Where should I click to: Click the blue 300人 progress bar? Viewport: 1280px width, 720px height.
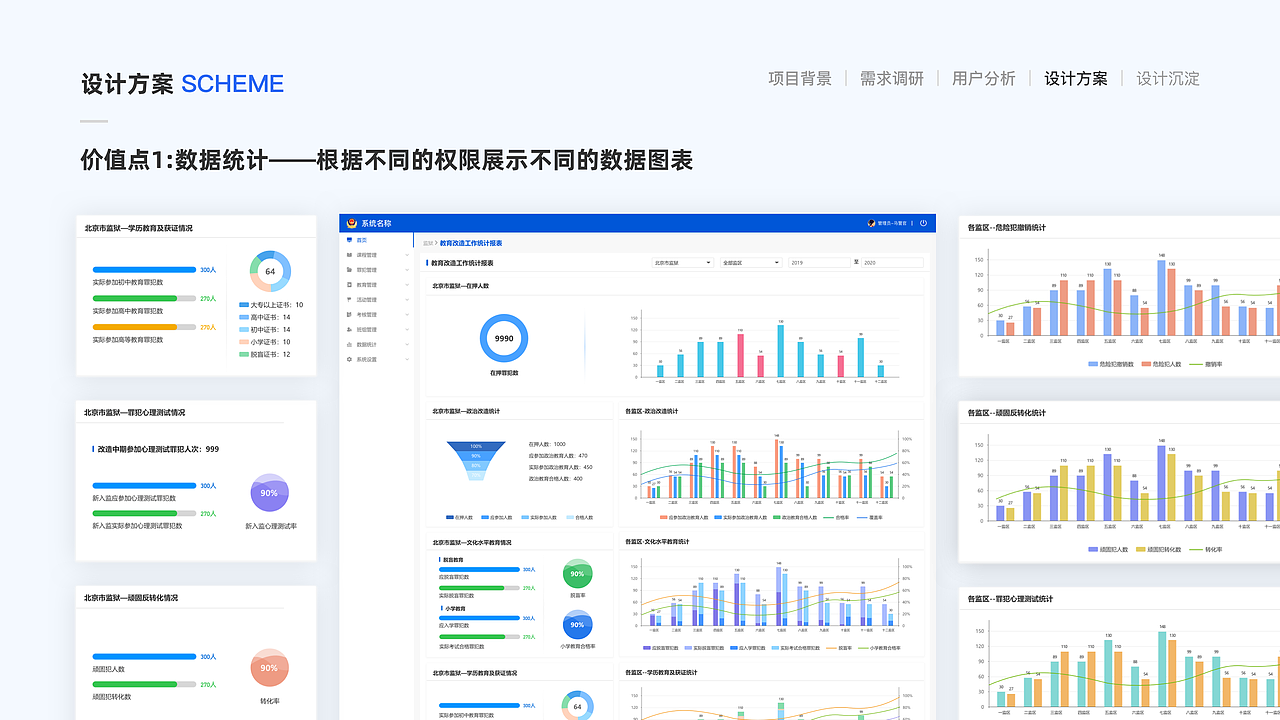pyautogui.click(x=145, y=269)
